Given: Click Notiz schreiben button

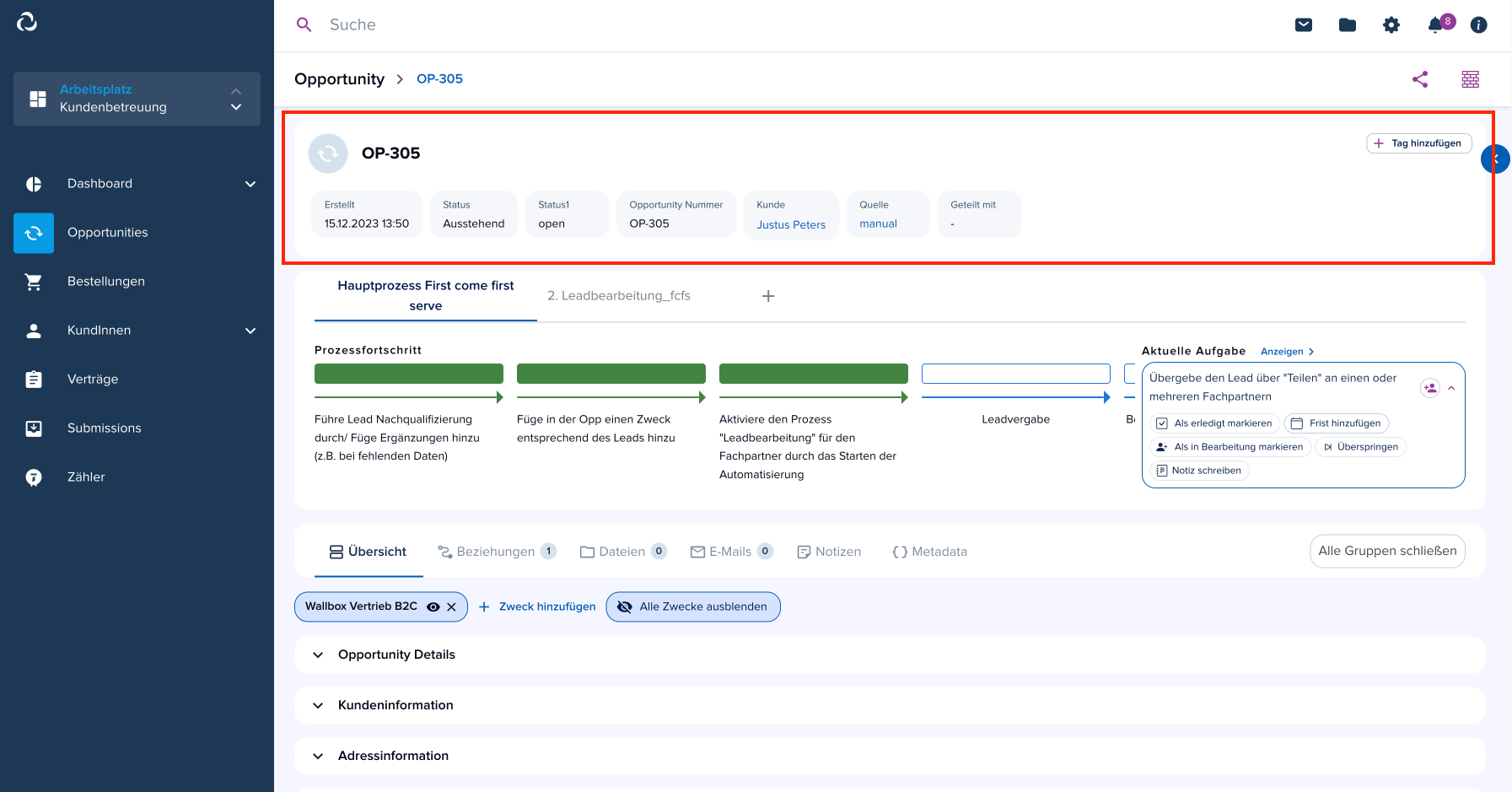Looking at the screenshot, I should pyautogui.click(x=1199, y=471).
